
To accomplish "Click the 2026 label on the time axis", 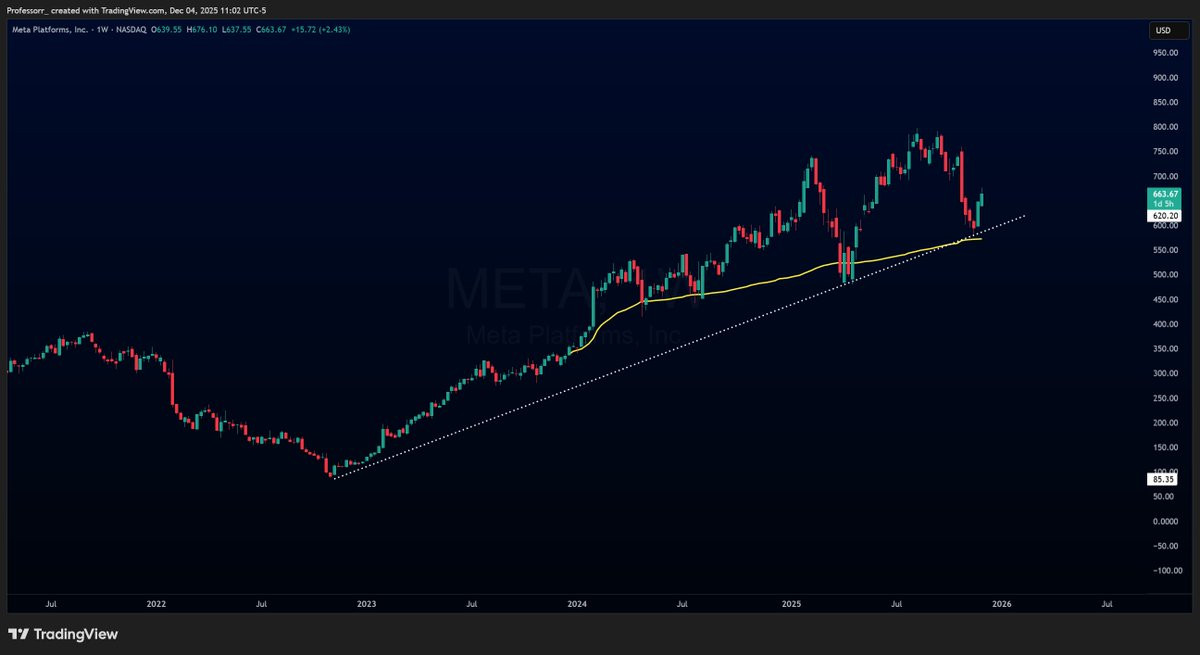I will tap(1002, 604).
